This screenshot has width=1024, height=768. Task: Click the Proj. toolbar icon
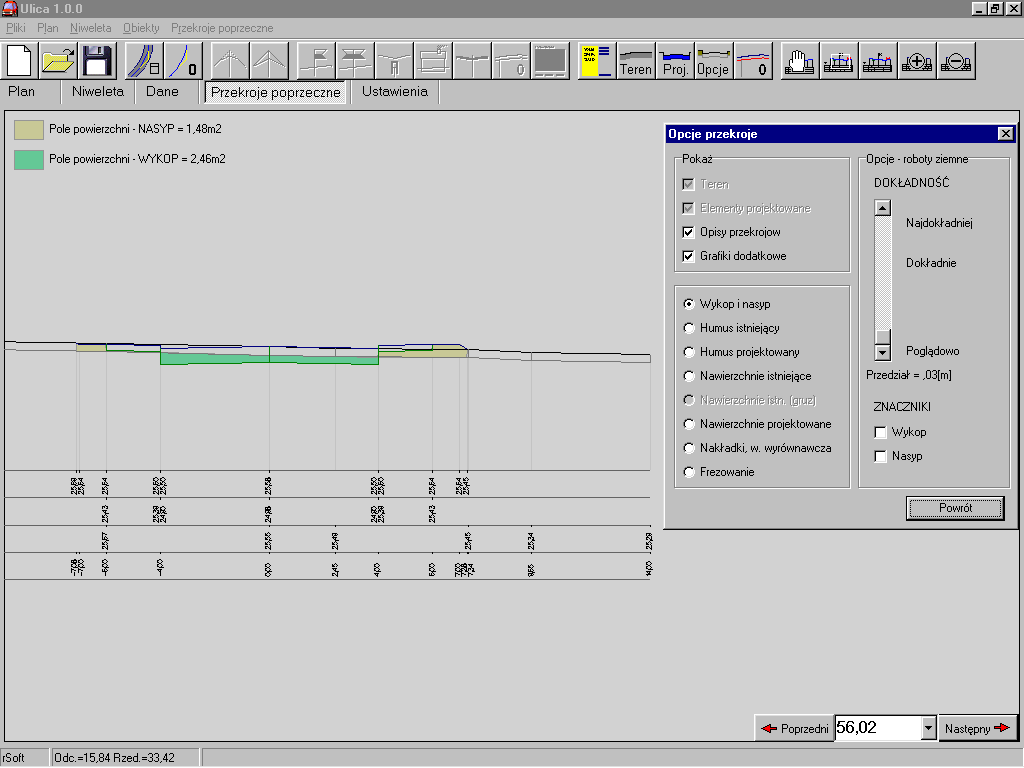click(x=675, y=61)
